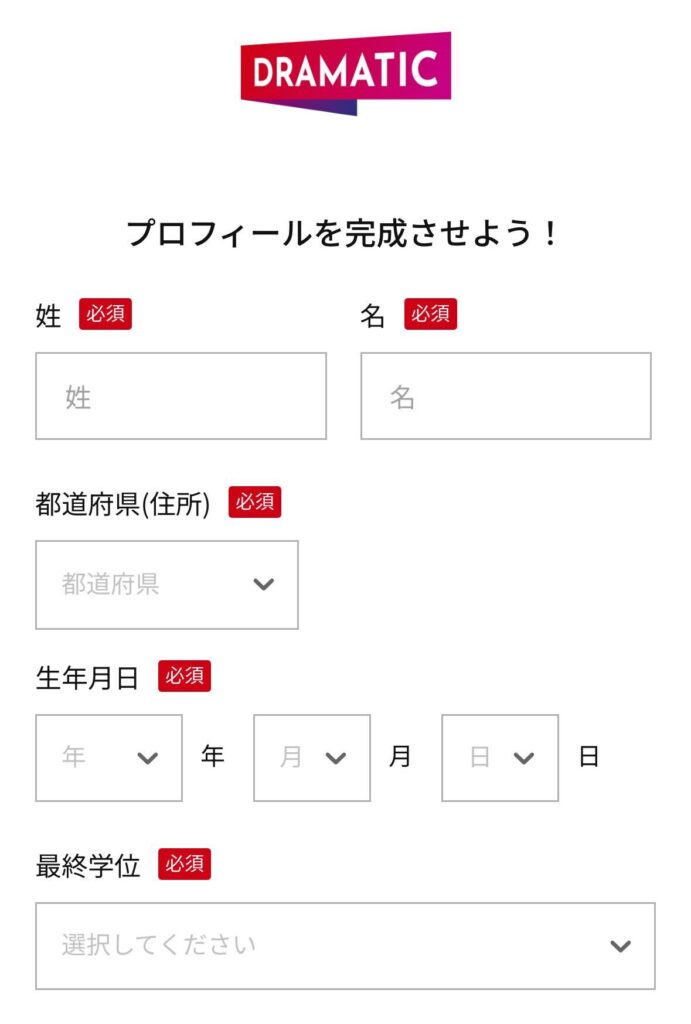The width and height of the screenshot is (691, 1024).
Task: Open the birth year 年 dropdown
Action: [109, 758]
